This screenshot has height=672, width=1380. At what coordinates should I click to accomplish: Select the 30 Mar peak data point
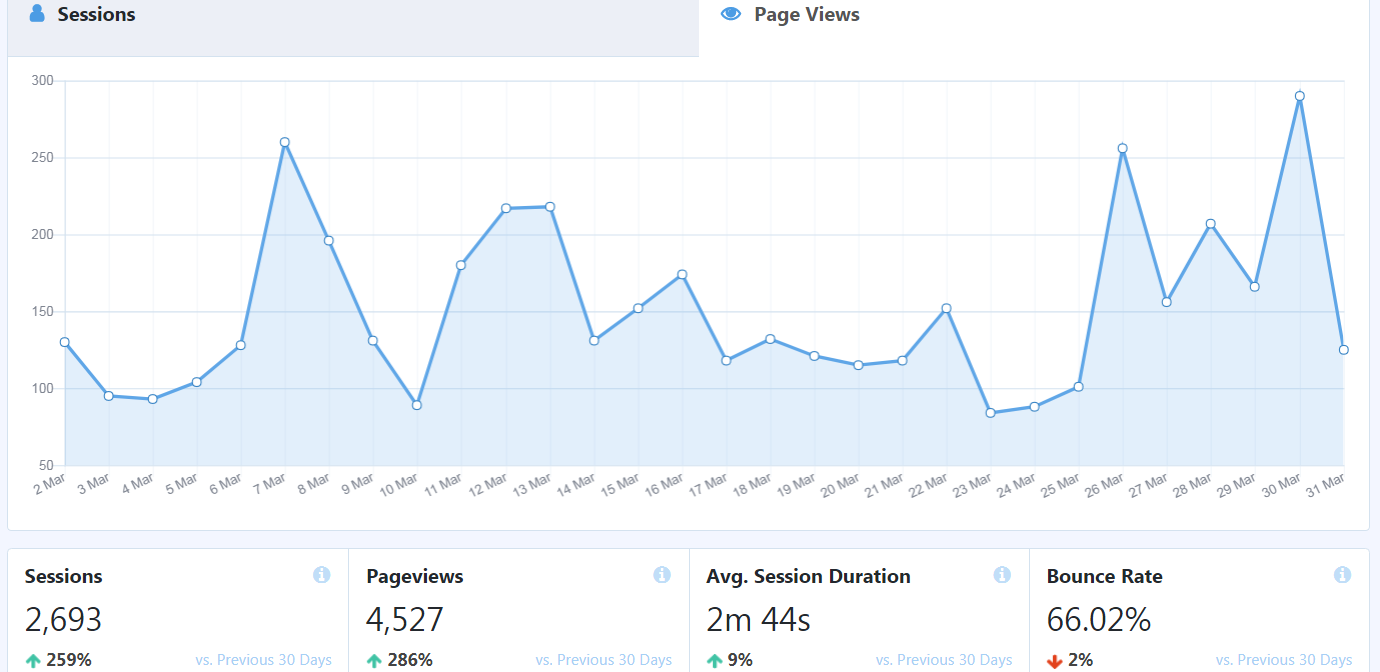point(1300,96)
